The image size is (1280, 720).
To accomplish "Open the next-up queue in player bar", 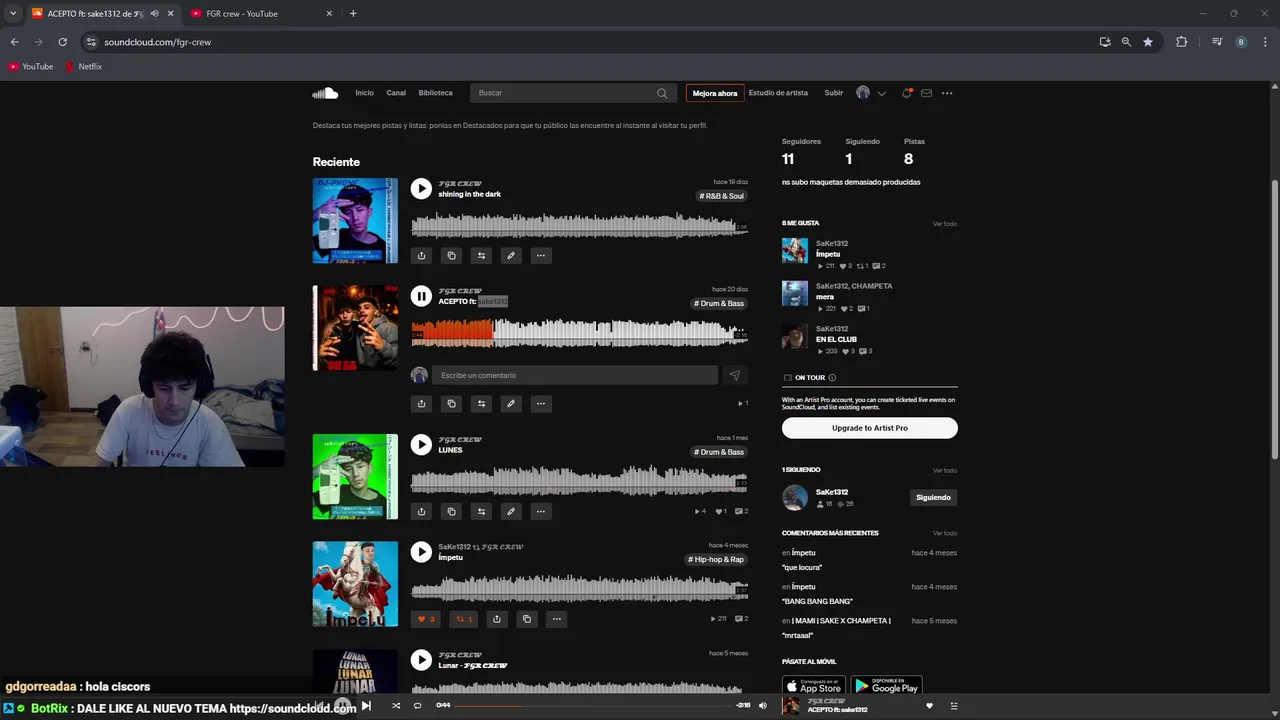I will tap(953, 706).
